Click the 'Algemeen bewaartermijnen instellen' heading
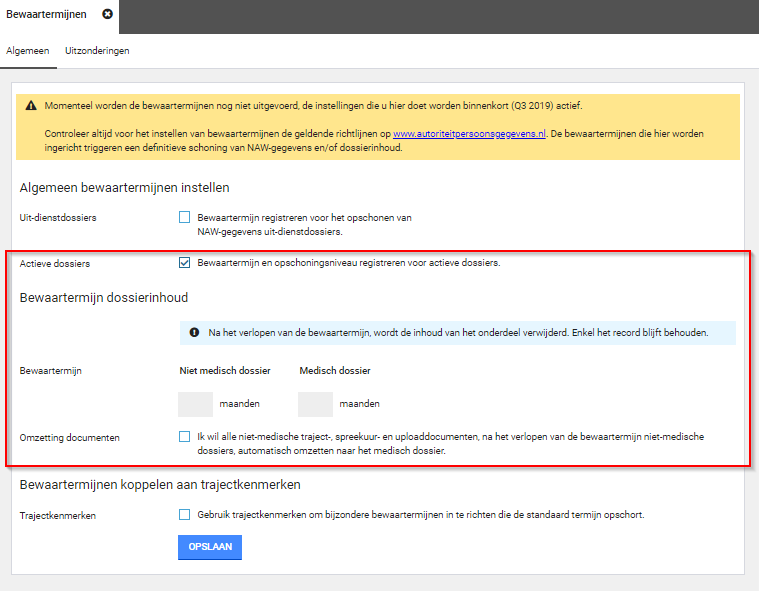 click(x=124, y=187)
